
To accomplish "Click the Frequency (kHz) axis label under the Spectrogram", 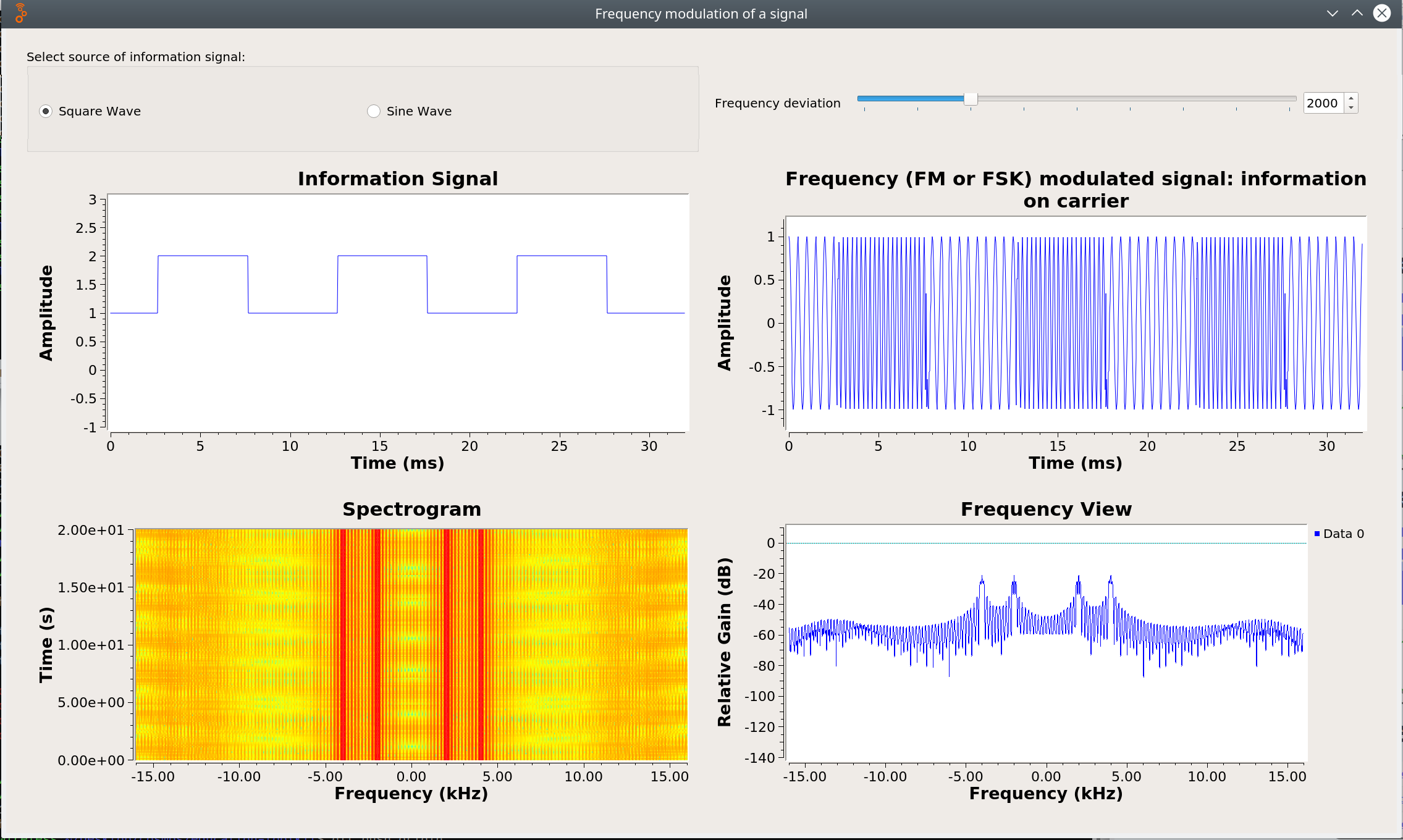I will pyautogui.click(x=411, y=794).
